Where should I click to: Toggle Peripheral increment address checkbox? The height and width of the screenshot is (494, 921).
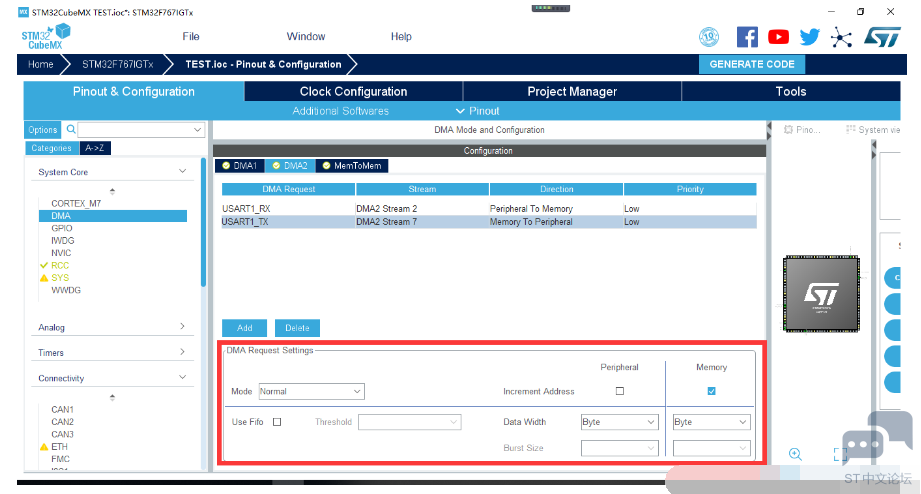(x=620, y=391)
